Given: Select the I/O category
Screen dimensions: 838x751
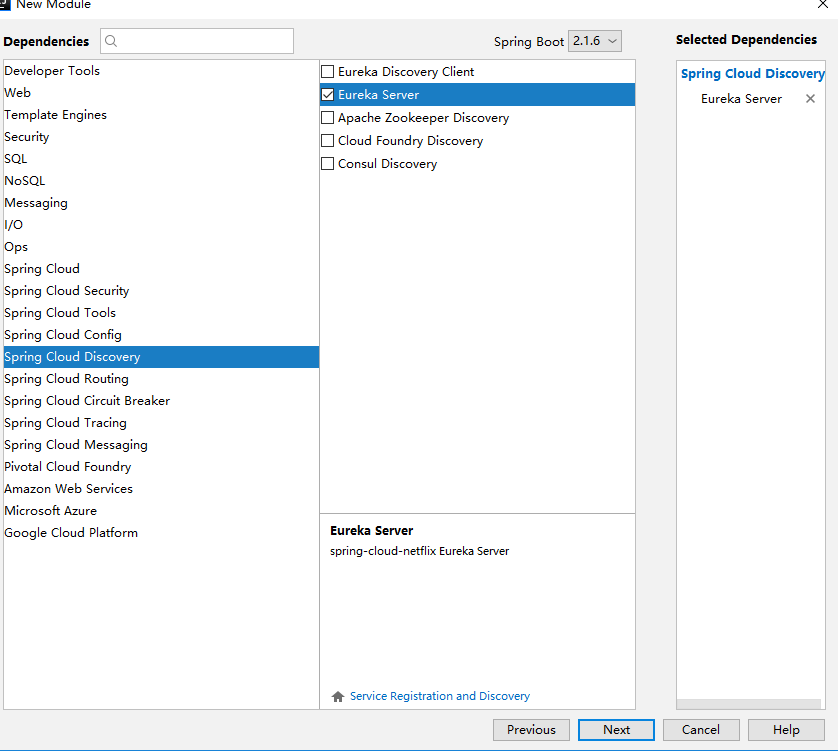Looking at the screenshot, I should point(161,224).
